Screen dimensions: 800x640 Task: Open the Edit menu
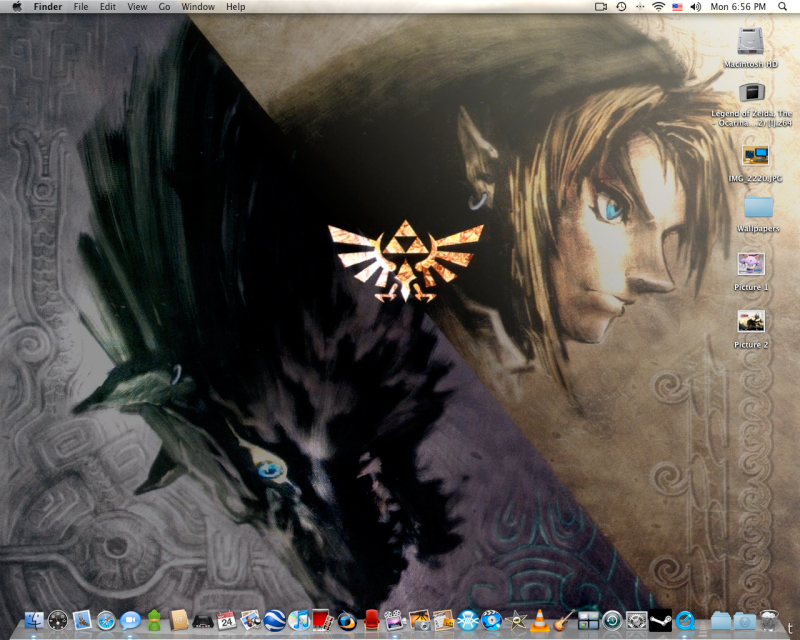pyautogui.click(x=108, y=7)
